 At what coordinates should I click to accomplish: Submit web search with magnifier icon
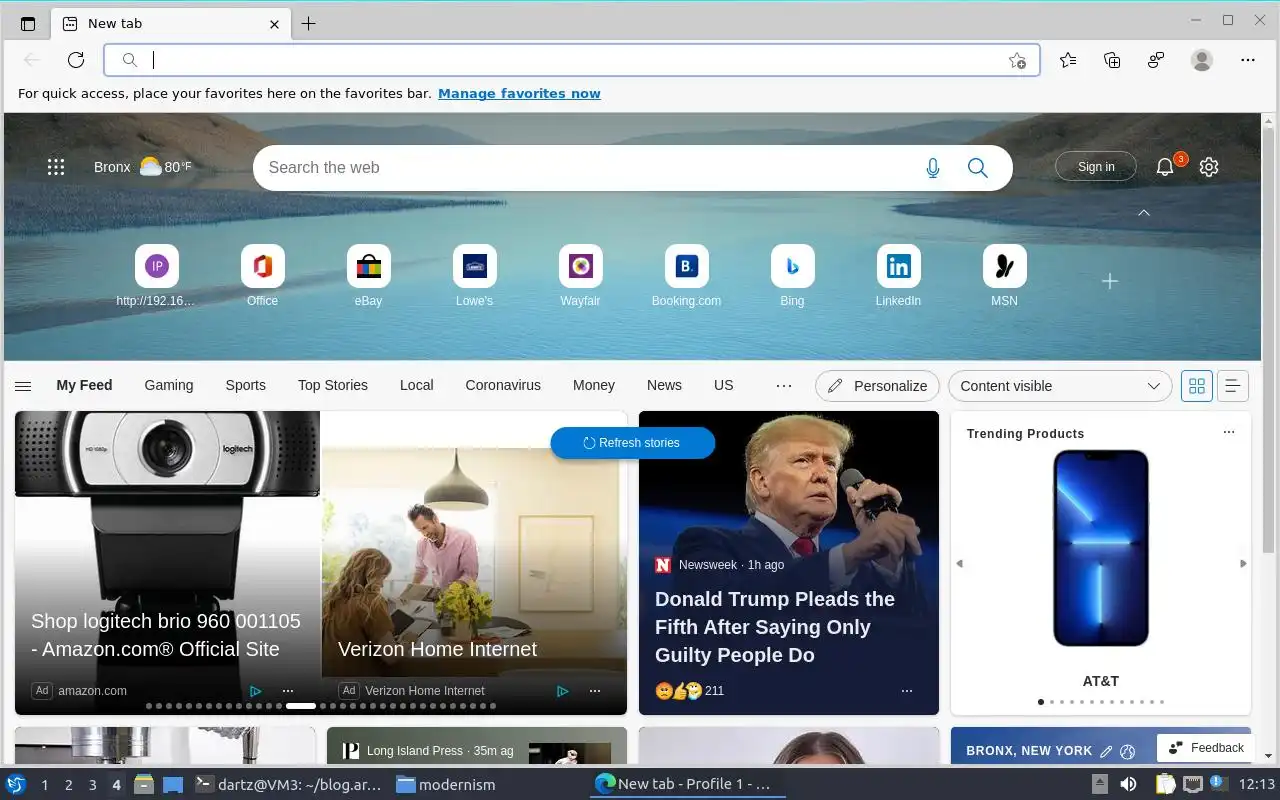click(x=978, y=168)
